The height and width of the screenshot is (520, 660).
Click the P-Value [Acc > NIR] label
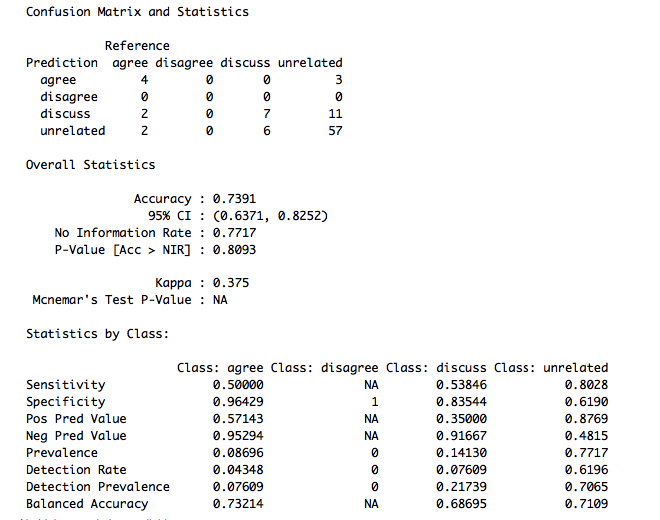click(122, 250)
